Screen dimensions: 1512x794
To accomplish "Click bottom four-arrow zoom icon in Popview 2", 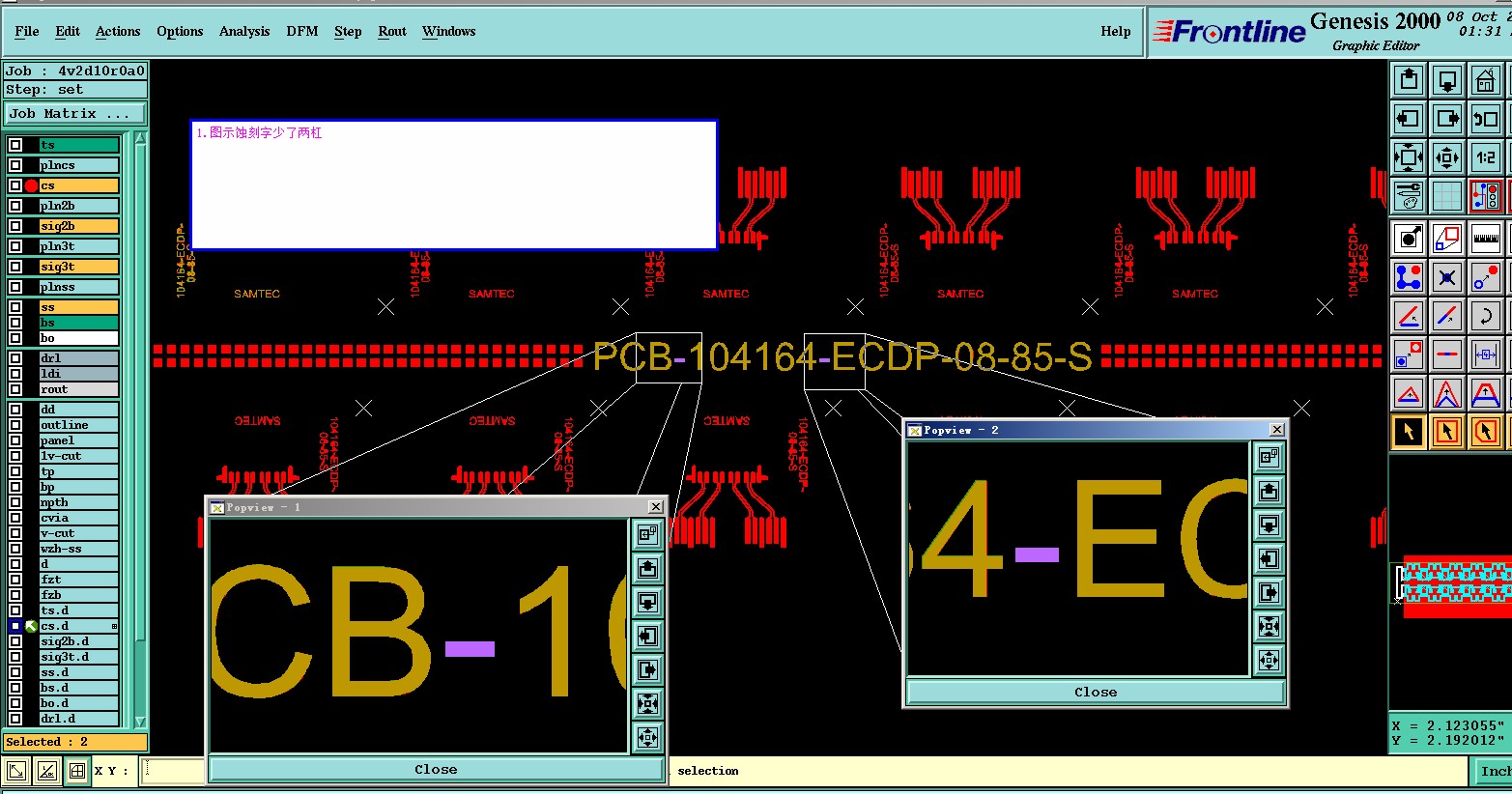I will [x=1269, y=660].
